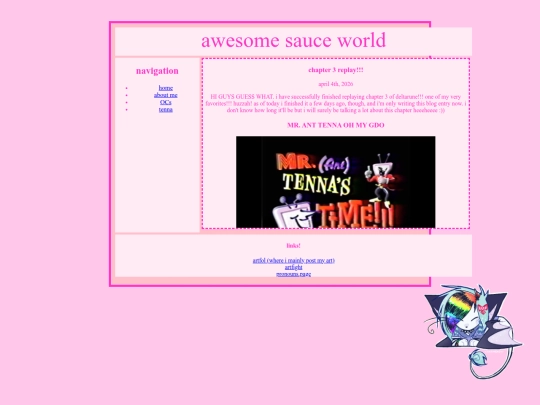Visit the tenna page link

coord(166,110)
